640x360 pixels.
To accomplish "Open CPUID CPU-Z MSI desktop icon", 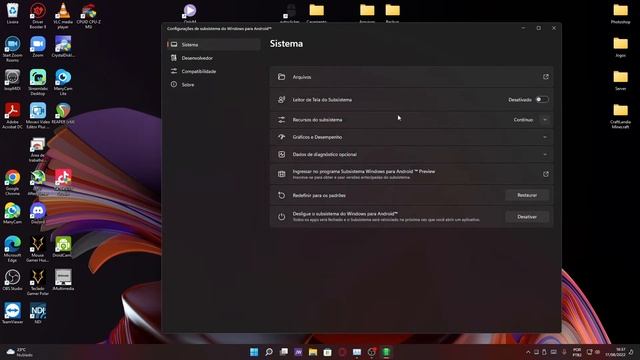I will pyautogui.click(x=89, y=15).
